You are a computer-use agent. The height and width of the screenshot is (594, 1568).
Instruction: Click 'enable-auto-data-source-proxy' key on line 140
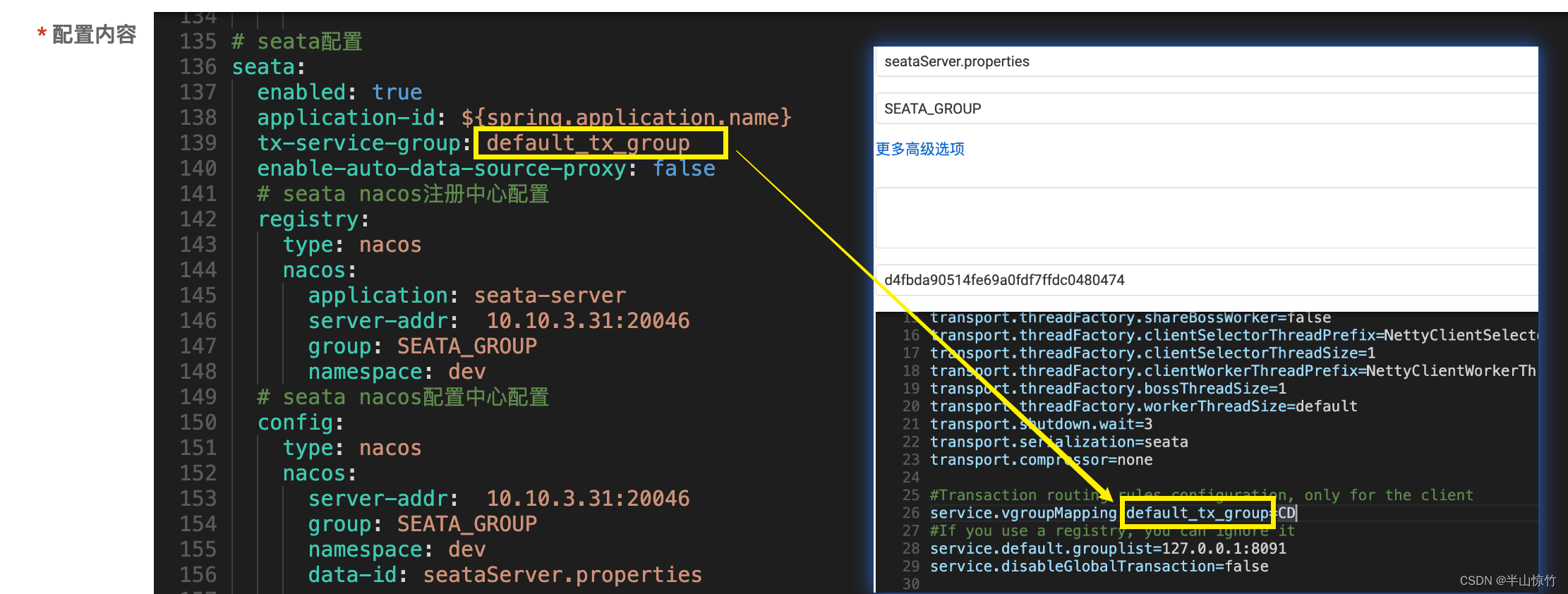(x=442, y=169)
